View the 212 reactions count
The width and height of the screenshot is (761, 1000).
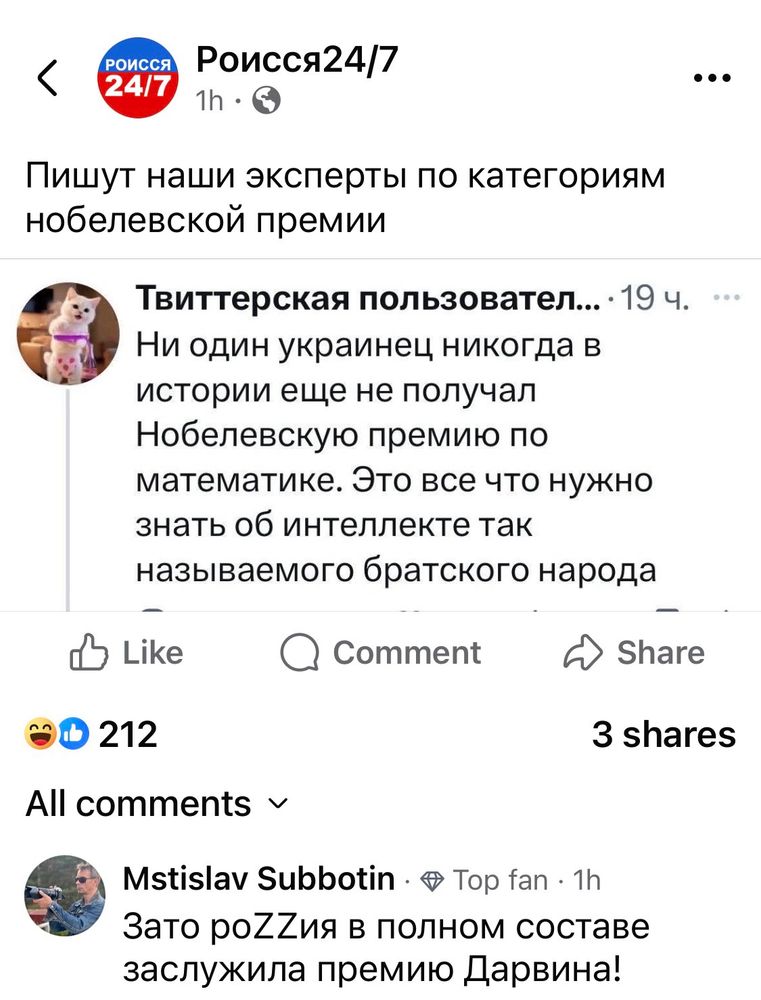tap(128, 735)
